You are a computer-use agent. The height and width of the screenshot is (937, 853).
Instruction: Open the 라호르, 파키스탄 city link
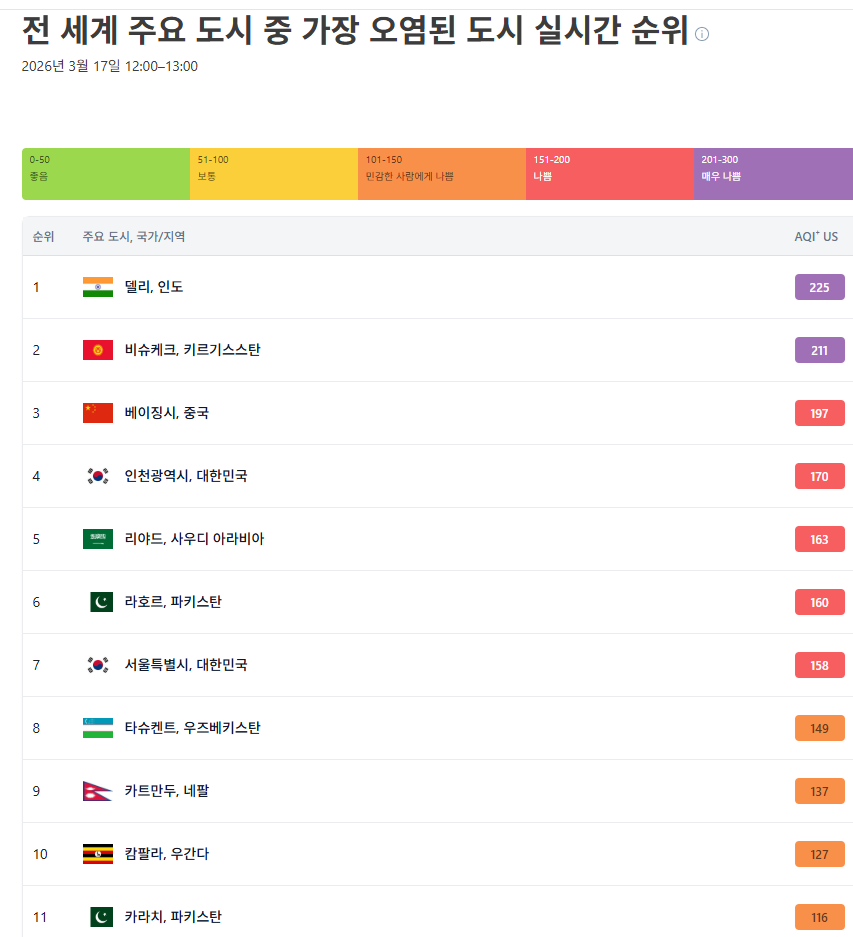click(173, 602)
